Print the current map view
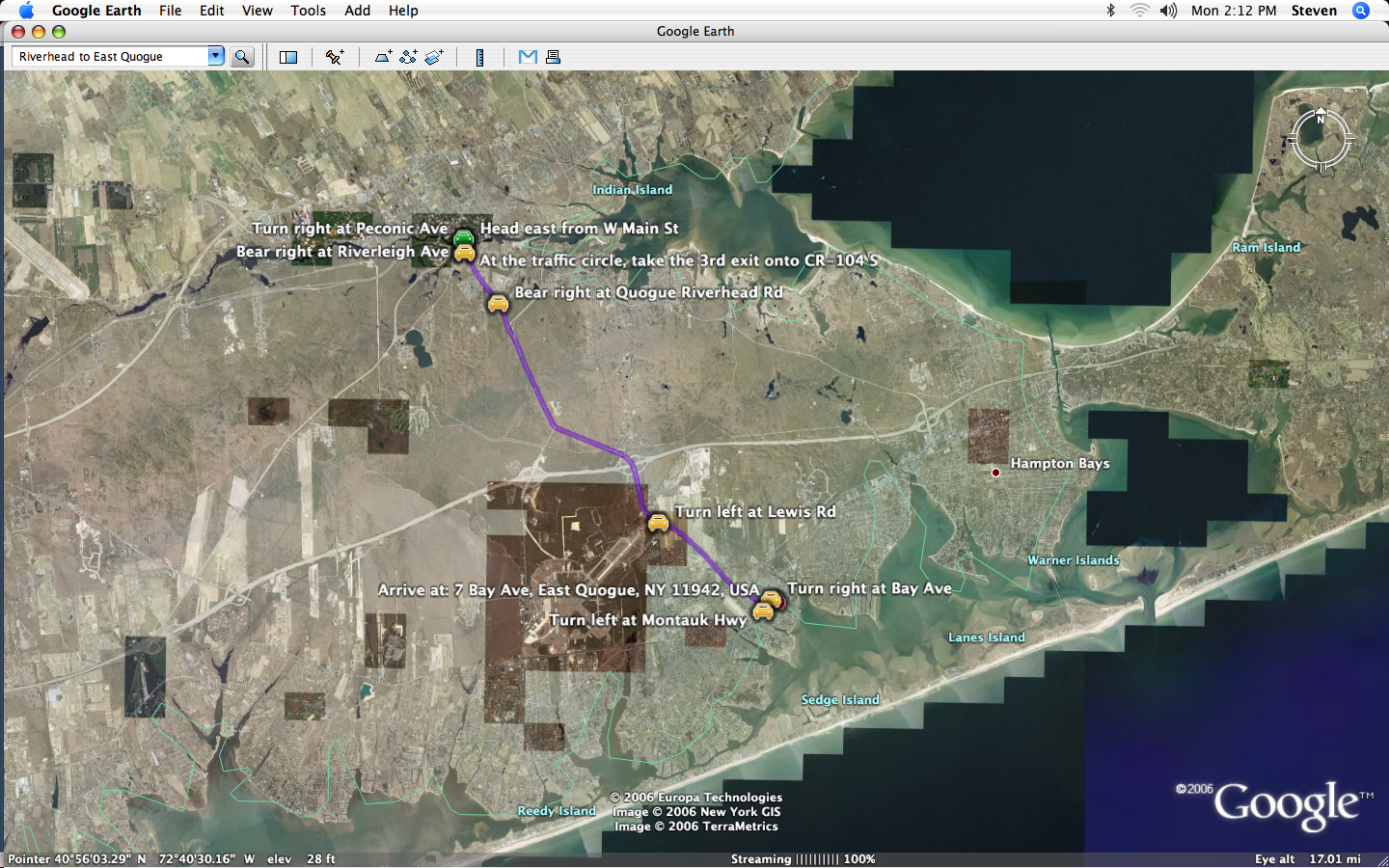The width and height of the screenshot is (1389, 868). click(x=553, y=57)
